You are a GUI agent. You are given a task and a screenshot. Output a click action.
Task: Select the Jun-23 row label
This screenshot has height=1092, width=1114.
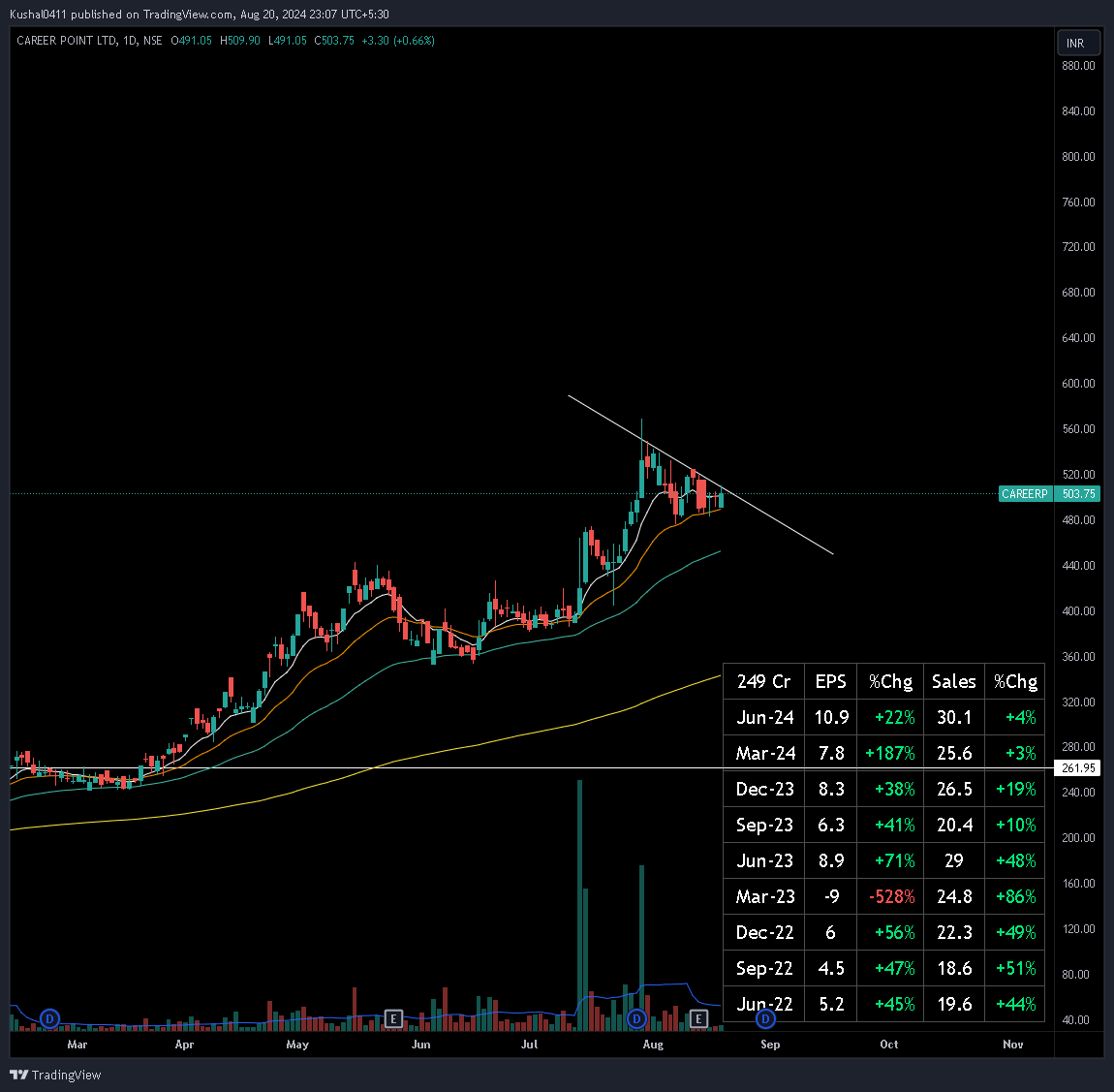pyautogui.click(x=764, y=861)
